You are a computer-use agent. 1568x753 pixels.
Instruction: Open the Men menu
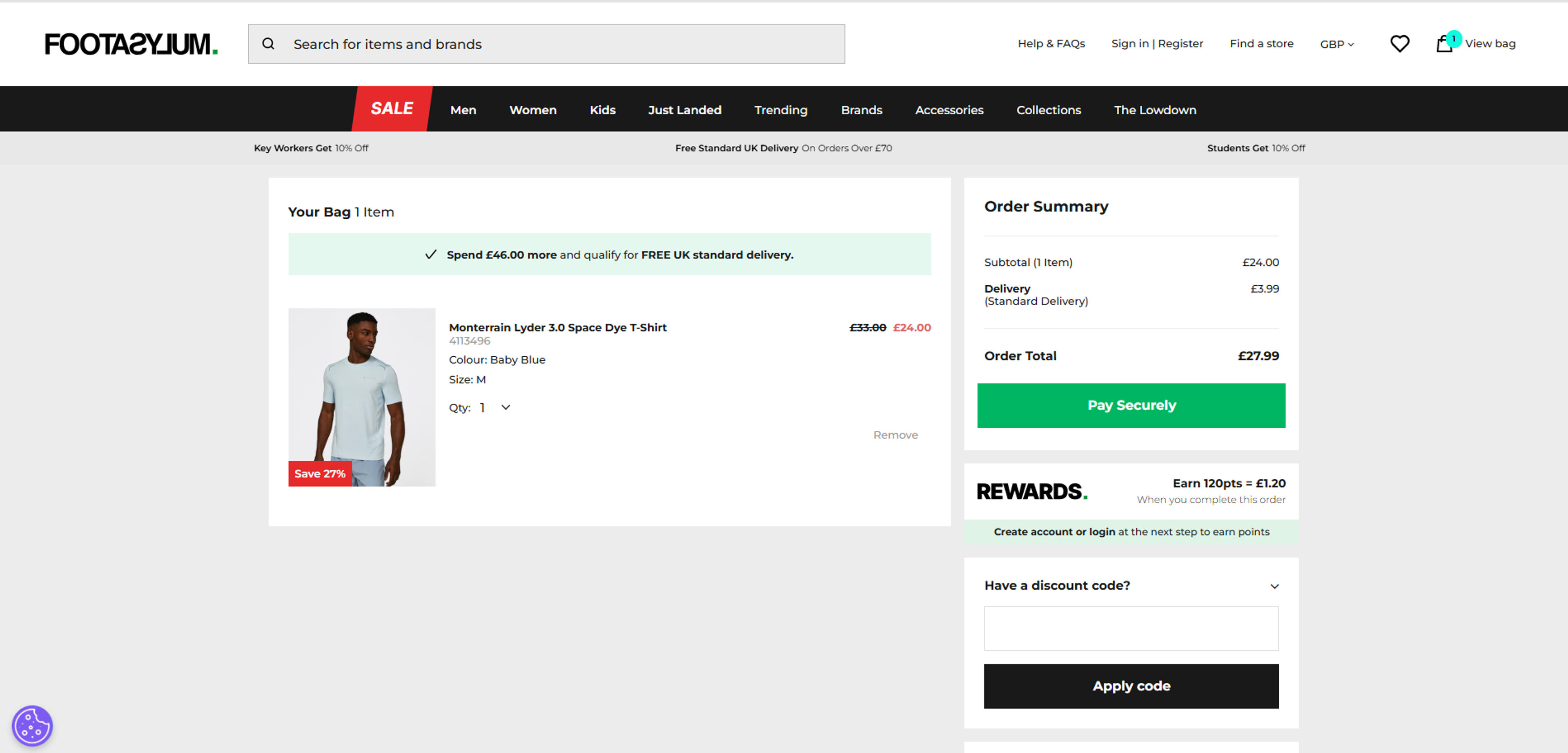pyautogui.click(x=463, y=110)
